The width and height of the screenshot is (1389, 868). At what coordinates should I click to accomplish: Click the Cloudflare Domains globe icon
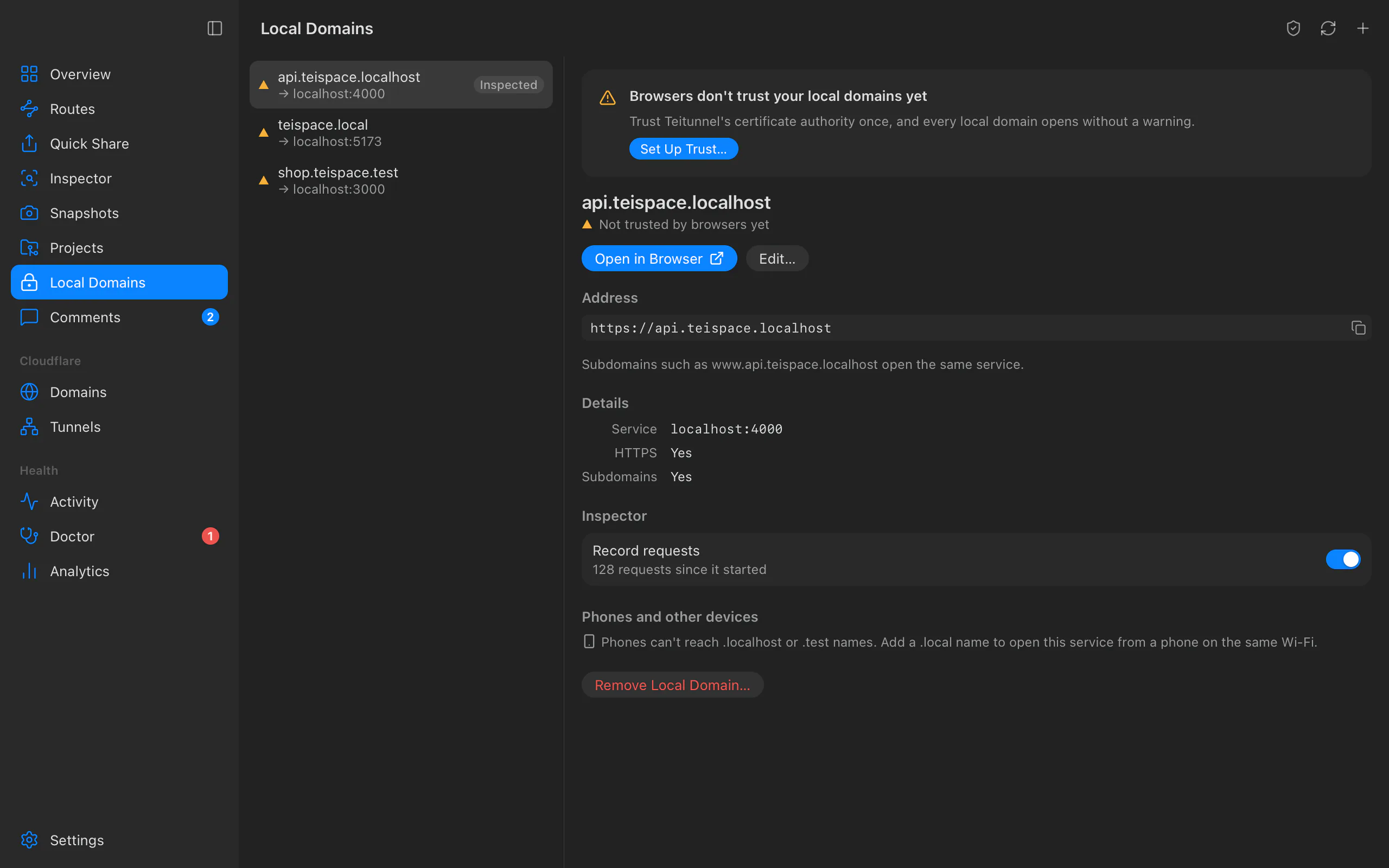(x=29, y=392)
